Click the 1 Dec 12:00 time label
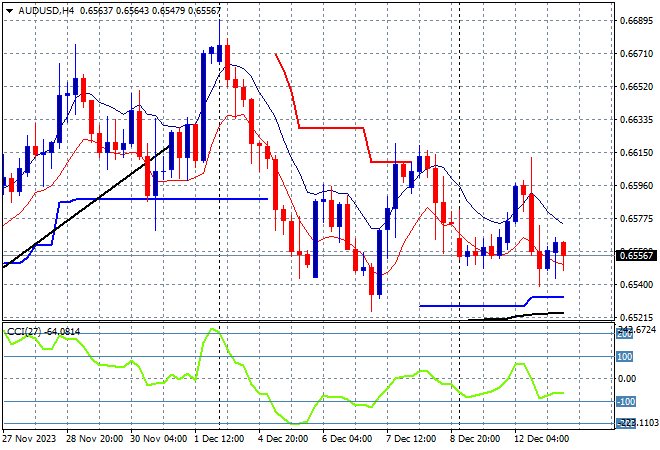The height and width of the screenshot is (450, 660). click(x=222, y=438)
